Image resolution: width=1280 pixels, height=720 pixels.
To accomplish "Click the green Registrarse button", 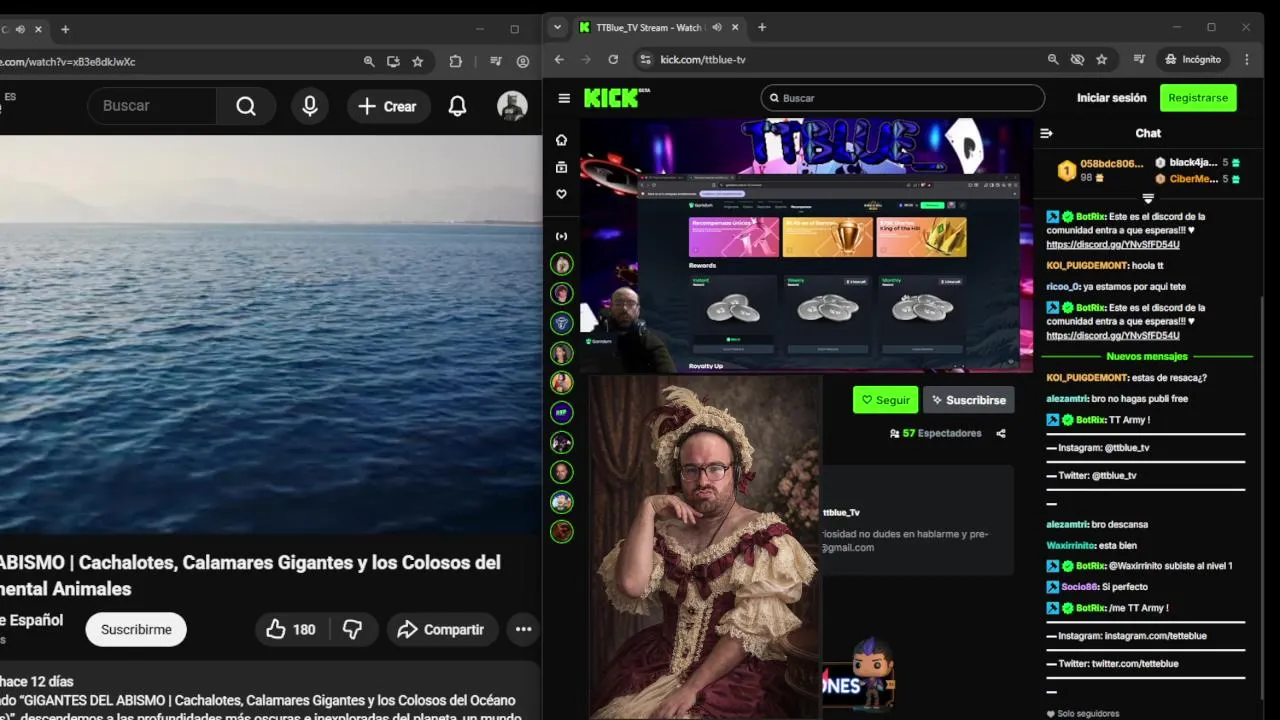I will tap(1198, 98).
